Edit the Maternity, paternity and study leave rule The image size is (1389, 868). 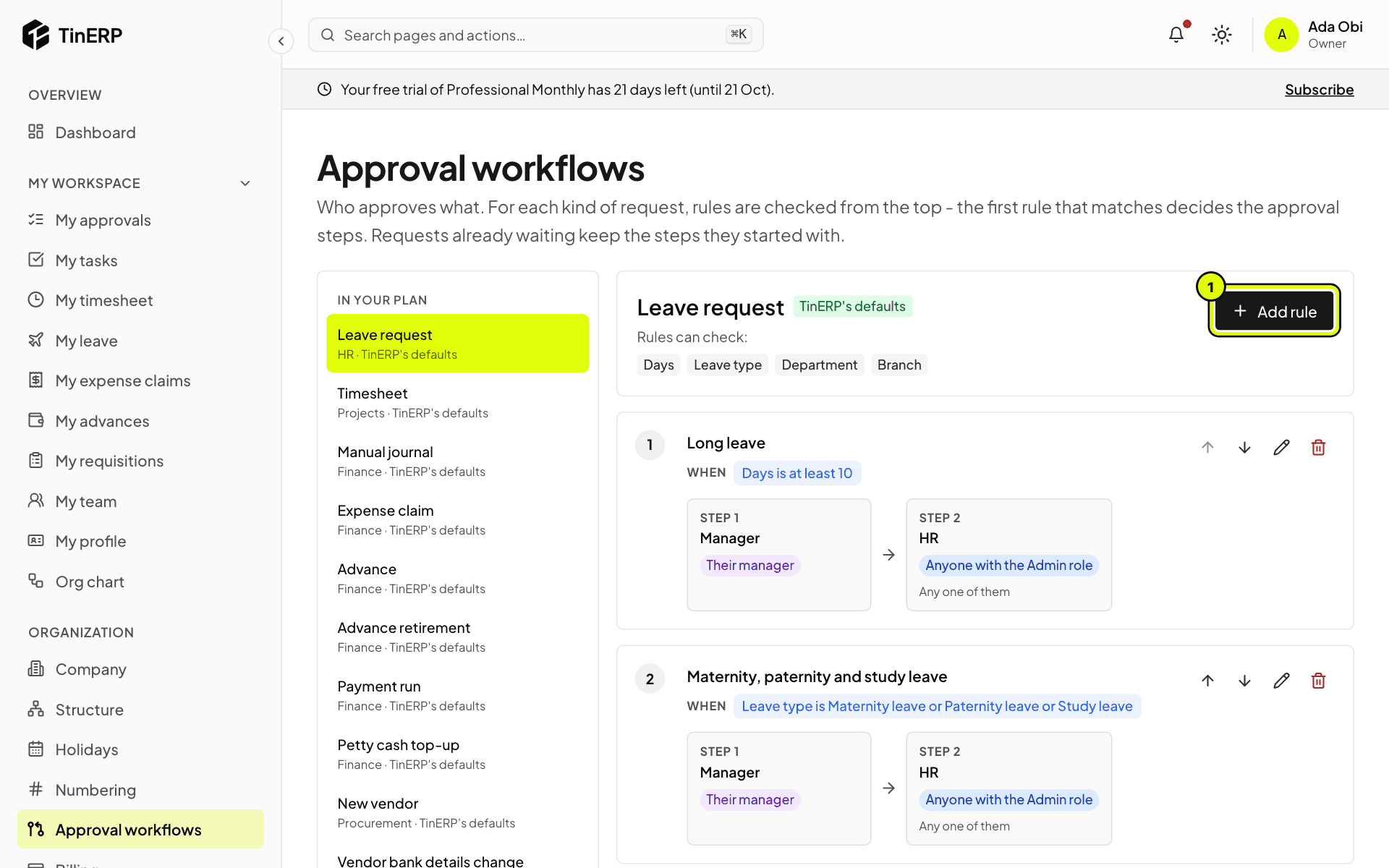1281,681
